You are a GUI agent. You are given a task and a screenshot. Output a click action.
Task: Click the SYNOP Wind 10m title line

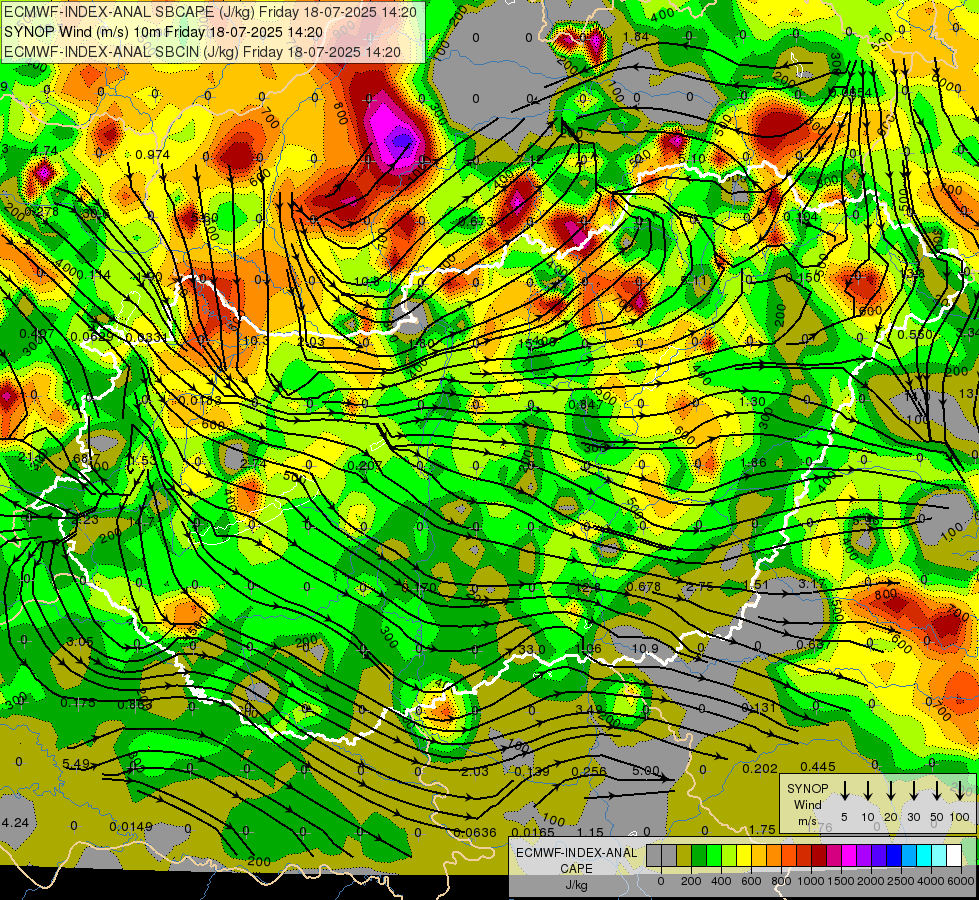click(x=163, y=32)
